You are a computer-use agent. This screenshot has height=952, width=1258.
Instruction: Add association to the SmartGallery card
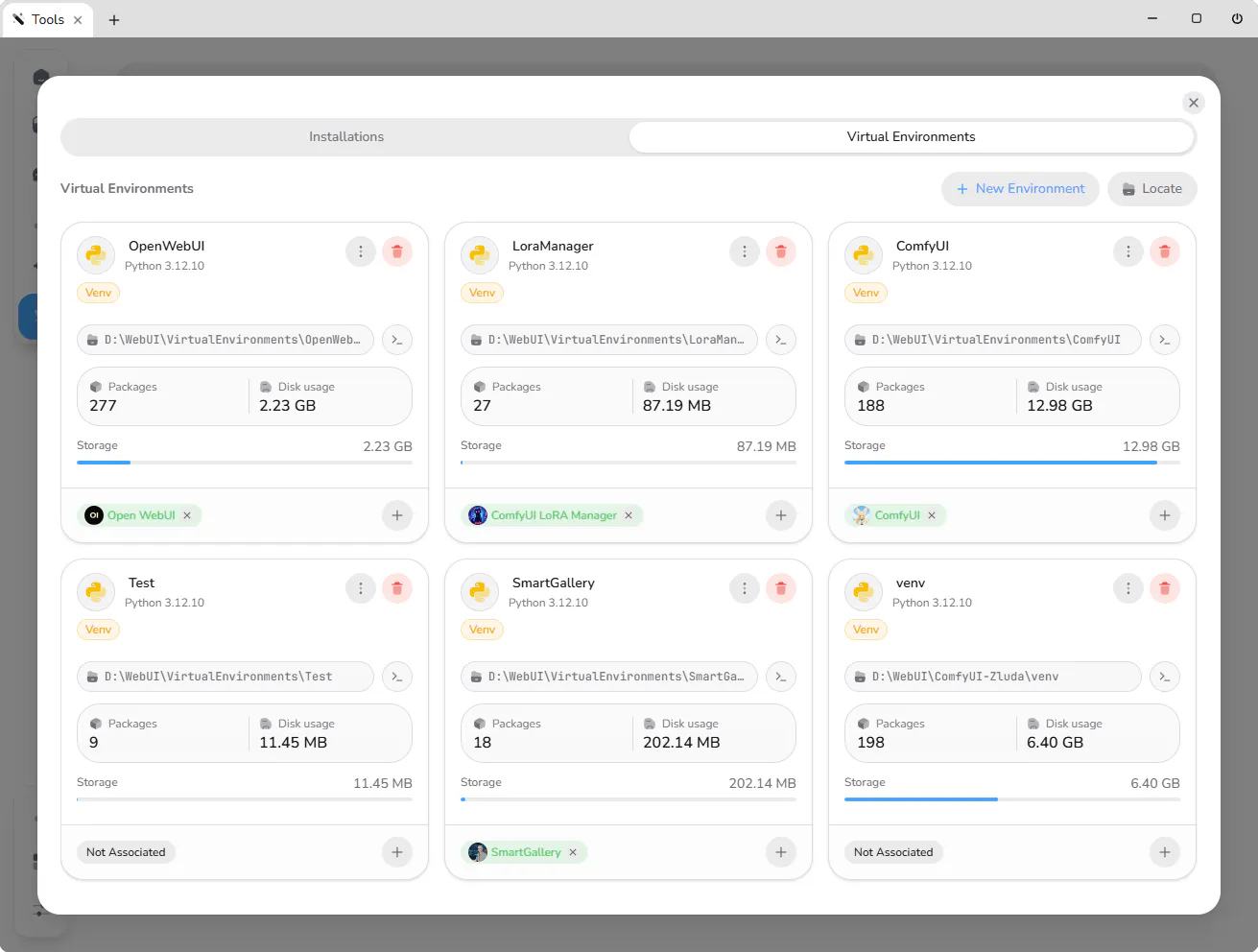tap(781, 852)
